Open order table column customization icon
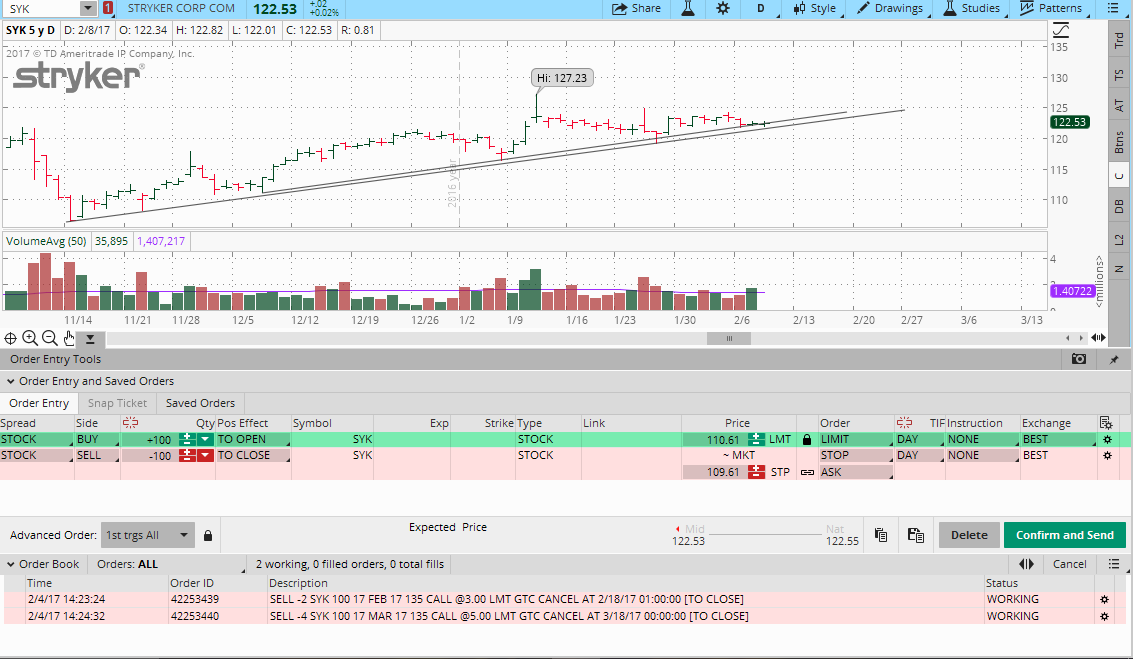Screen dimensions: 1133x659 tap(1106, 423)
